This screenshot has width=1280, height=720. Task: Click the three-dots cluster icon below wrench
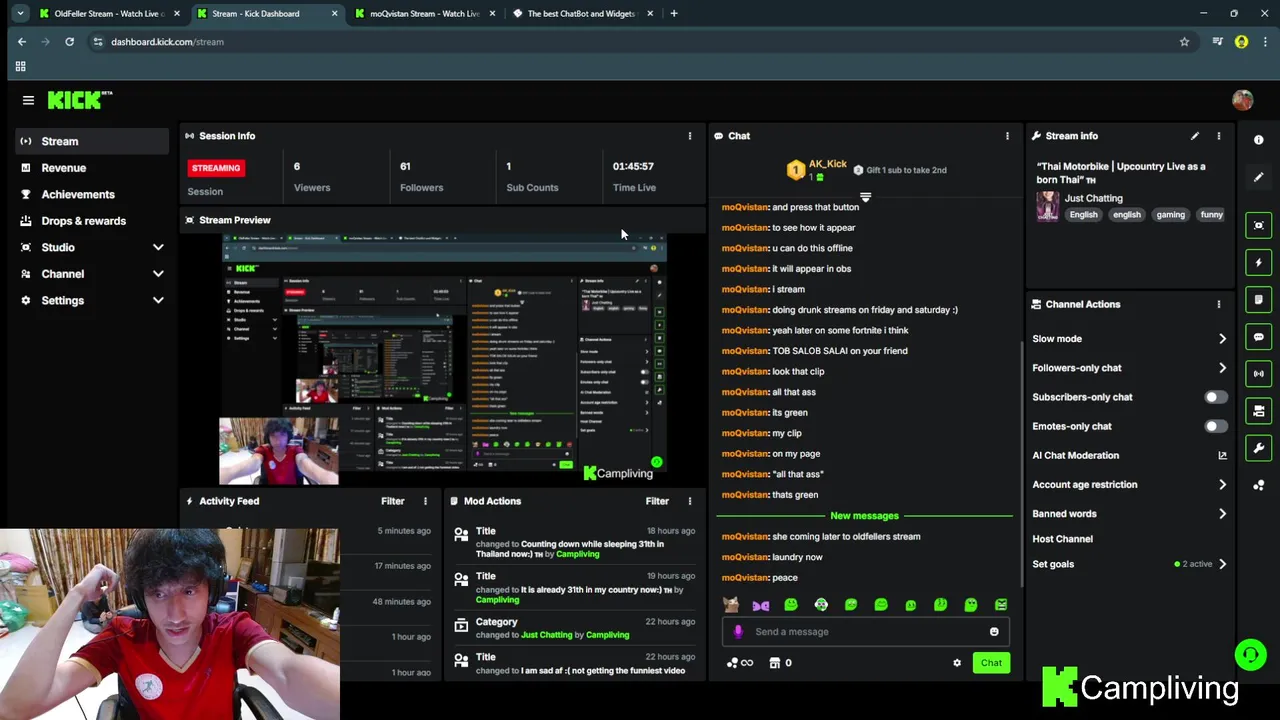tap(1259, 485)
